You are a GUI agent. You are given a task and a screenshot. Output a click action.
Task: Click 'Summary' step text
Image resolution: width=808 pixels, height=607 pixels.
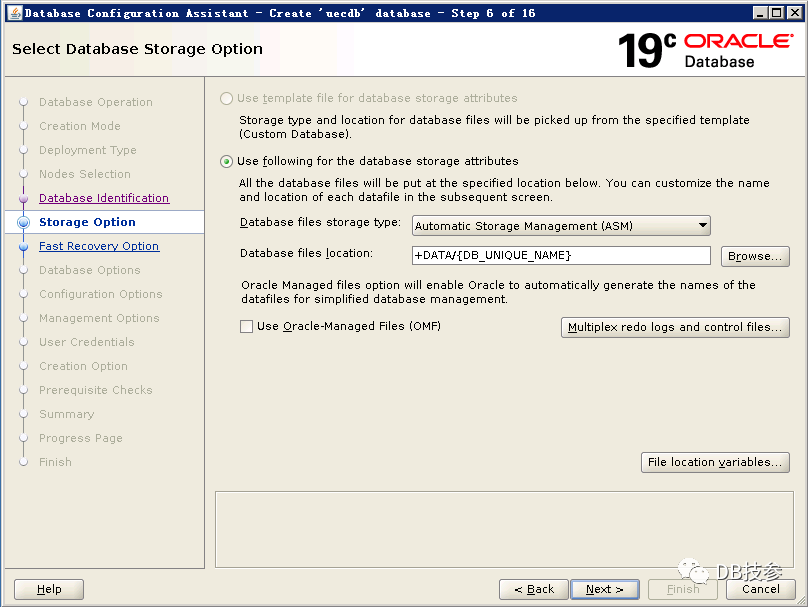[66, 414]
